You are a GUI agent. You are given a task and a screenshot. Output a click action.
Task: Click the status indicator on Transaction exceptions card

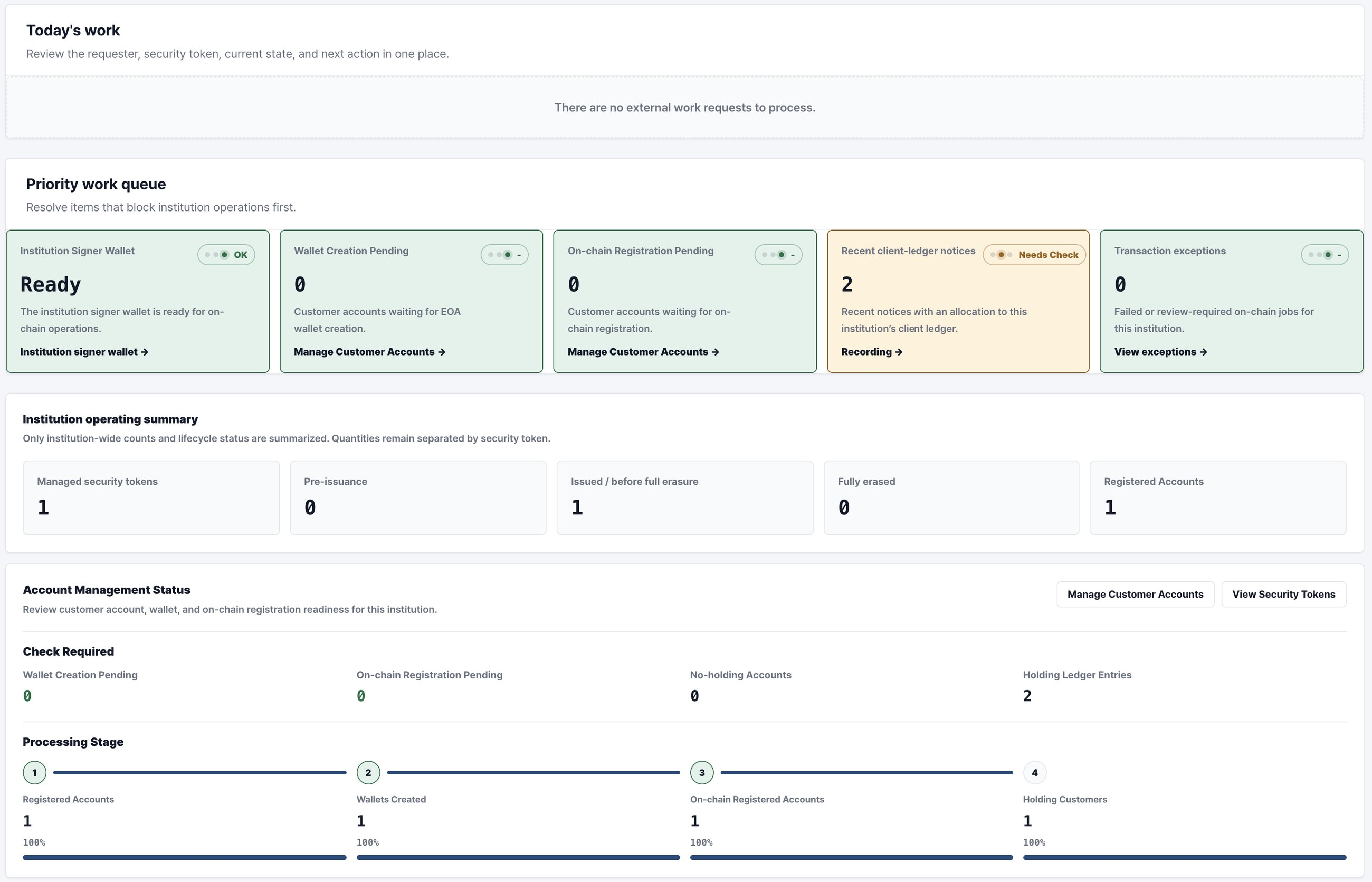coord(1325,255)
